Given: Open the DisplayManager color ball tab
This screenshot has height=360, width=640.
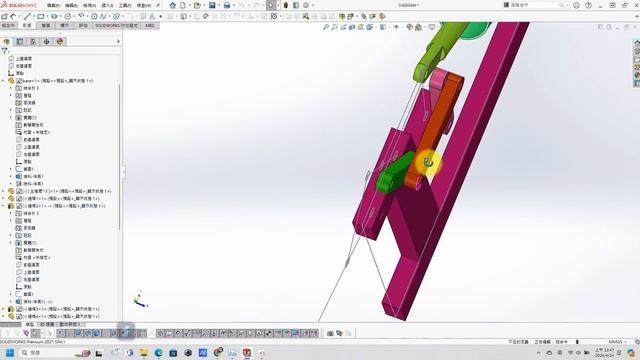Looking at the screenshot, I should pos(60,42).
